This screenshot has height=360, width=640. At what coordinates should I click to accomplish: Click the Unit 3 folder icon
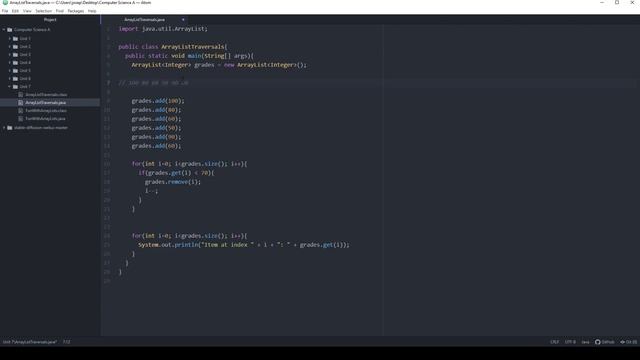[x=16, y=55]
